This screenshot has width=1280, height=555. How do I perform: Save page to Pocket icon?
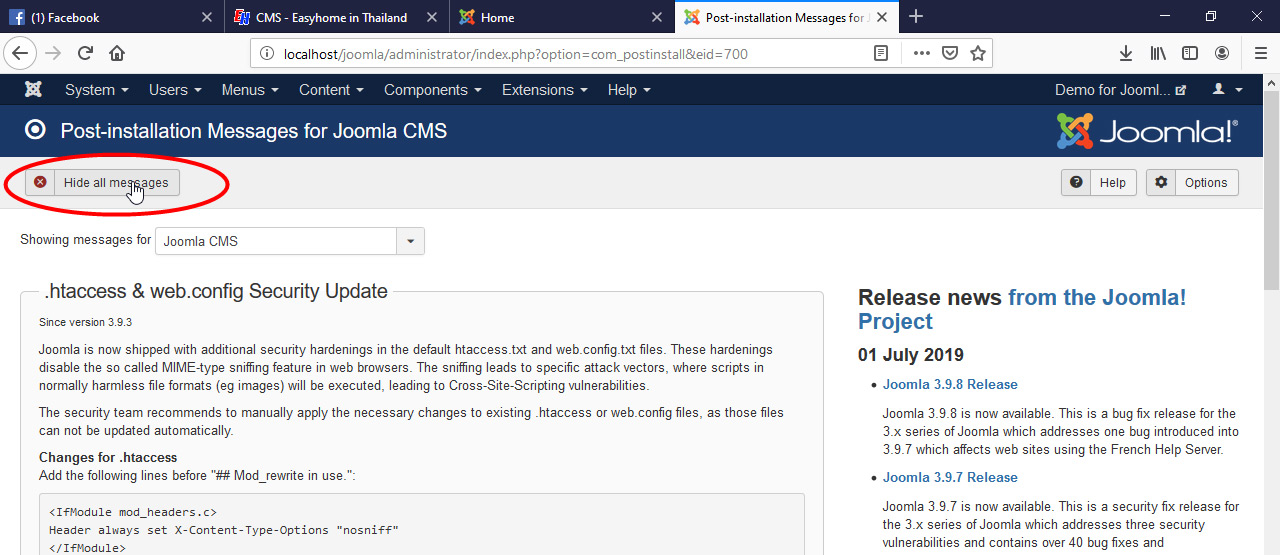tap(950, 53)
